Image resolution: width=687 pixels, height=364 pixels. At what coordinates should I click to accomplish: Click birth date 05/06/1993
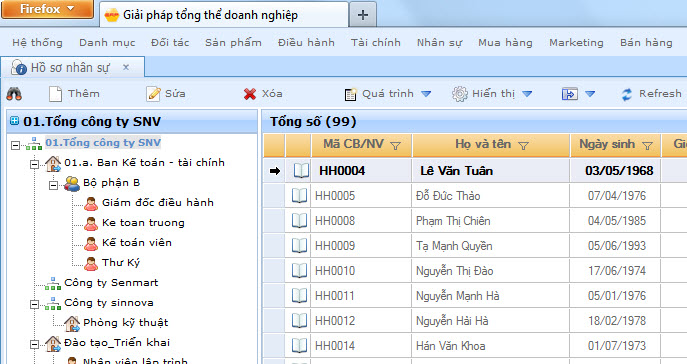click(616, 246)
